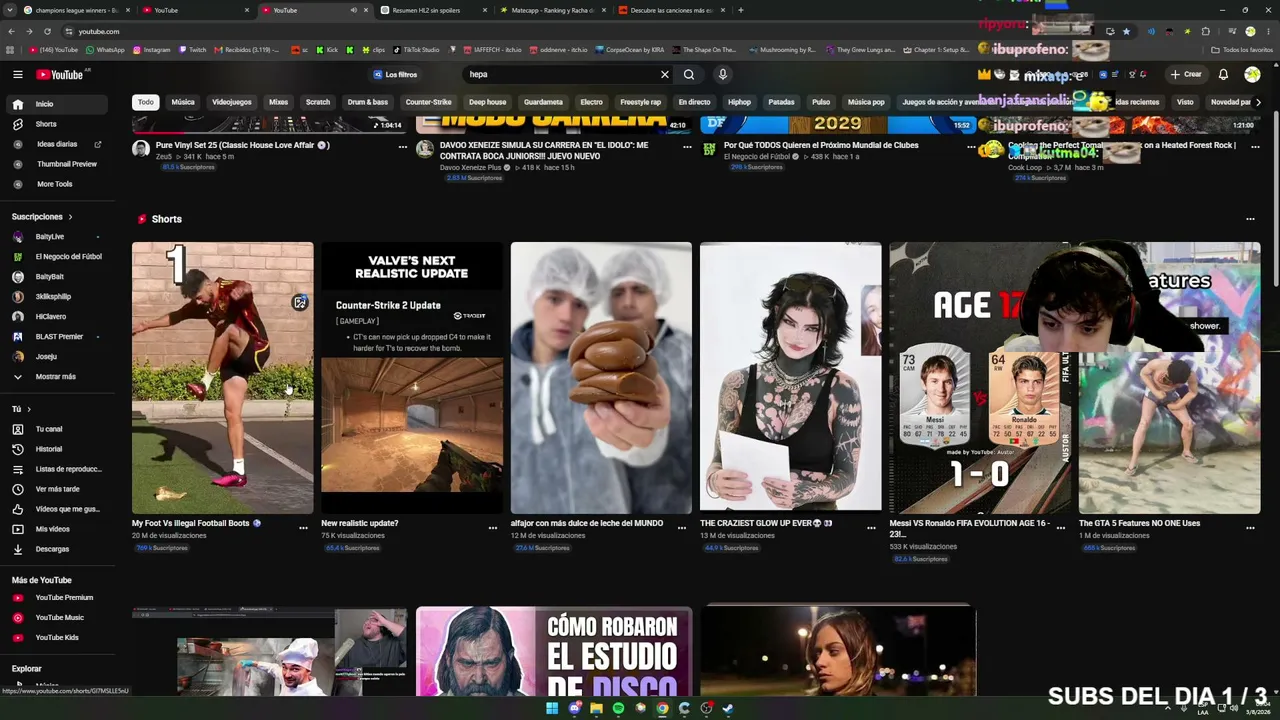
Task: Open Videos que me gustan in the sidebar
Action: [57, 509]
